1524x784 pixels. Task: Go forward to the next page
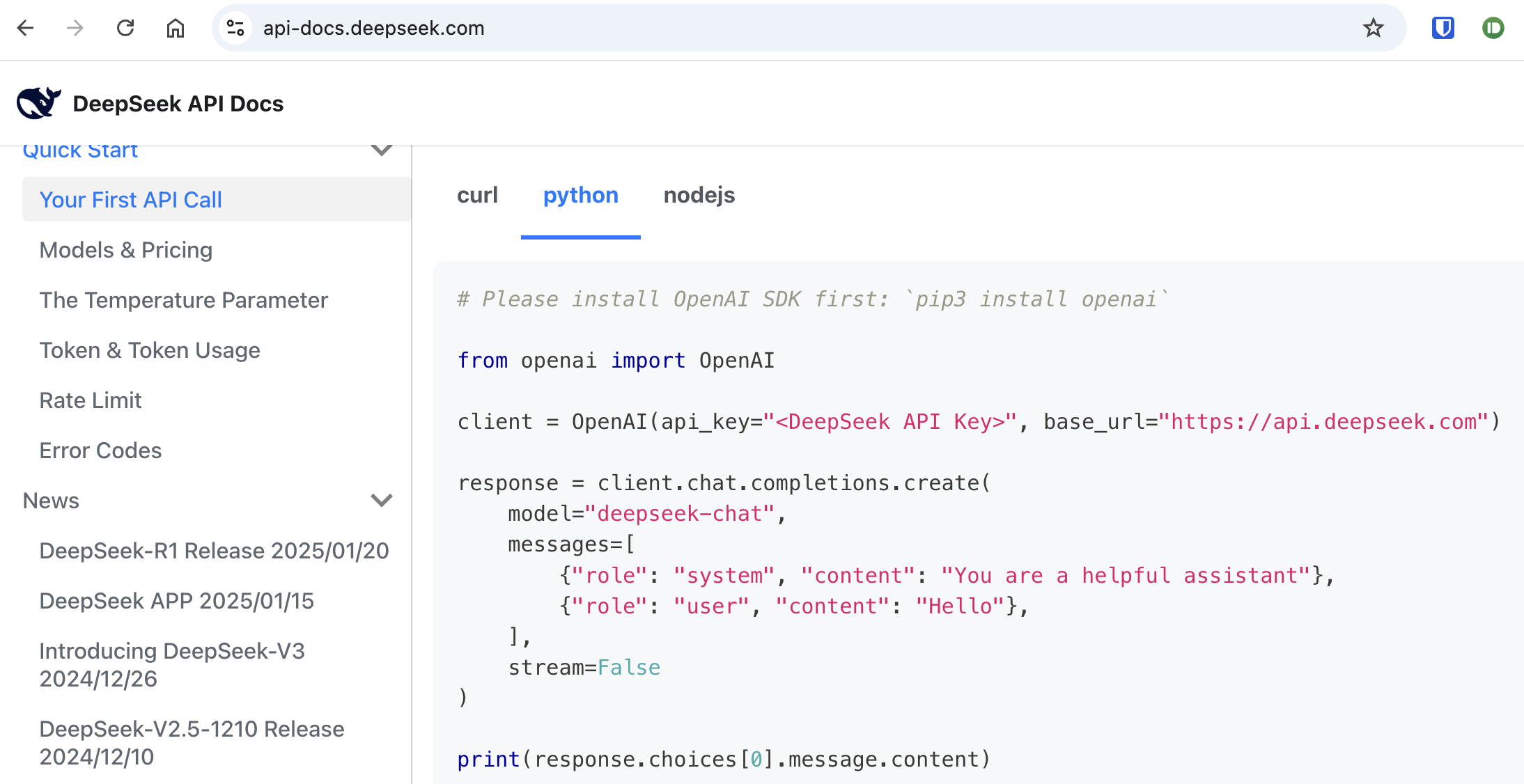[75, 28]
